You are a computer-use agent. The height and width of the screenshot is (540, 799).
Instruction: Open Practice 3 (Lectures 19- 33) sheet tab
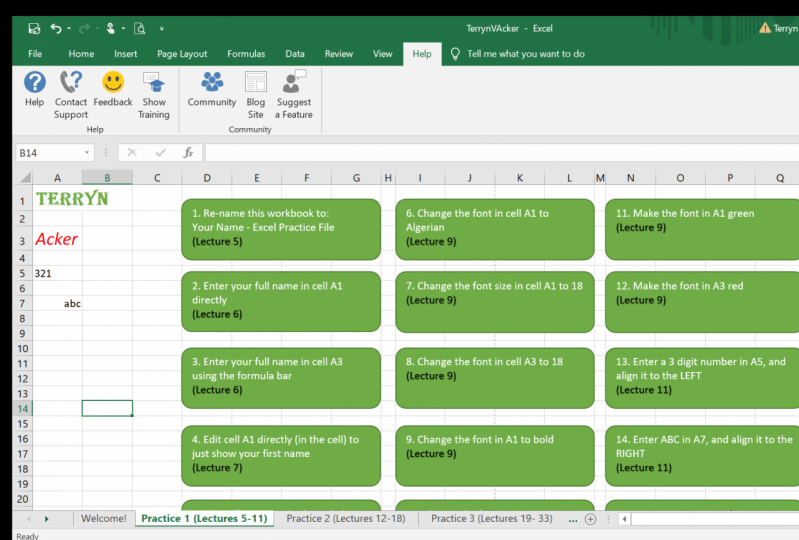492,519
